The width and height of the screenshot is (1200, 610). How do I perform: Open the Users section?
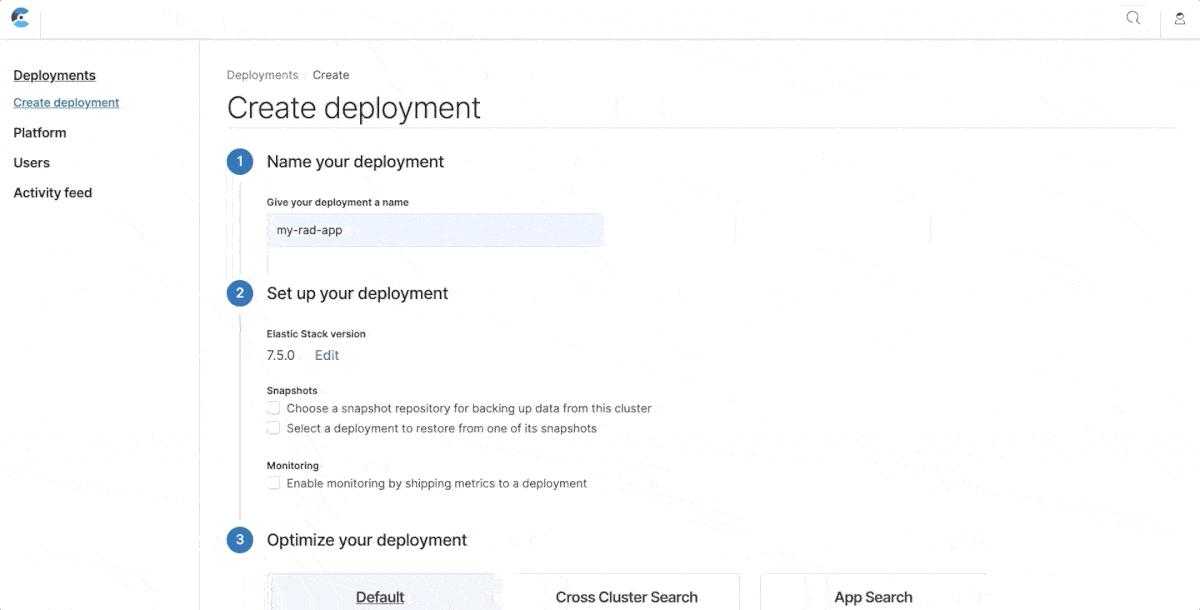32,162
